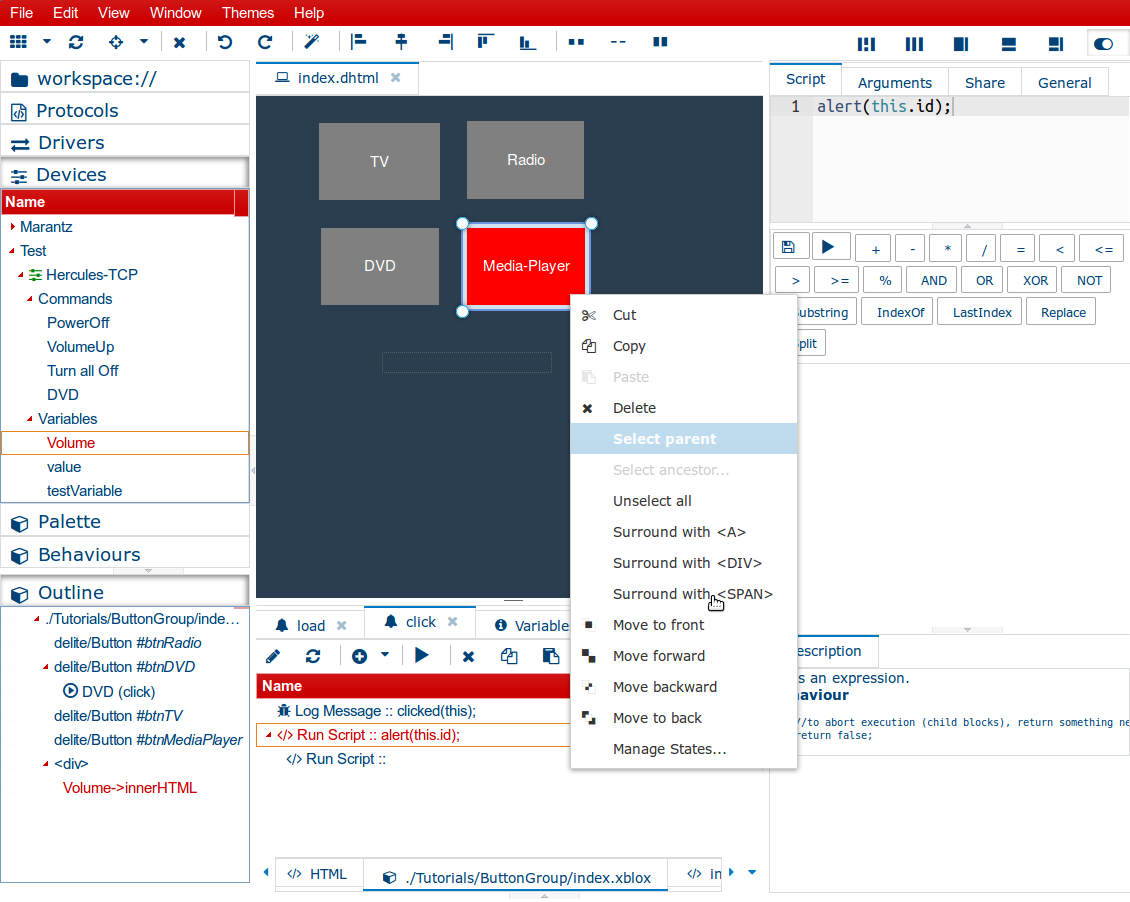Open the add block dropdown arrow

[385, 655]
